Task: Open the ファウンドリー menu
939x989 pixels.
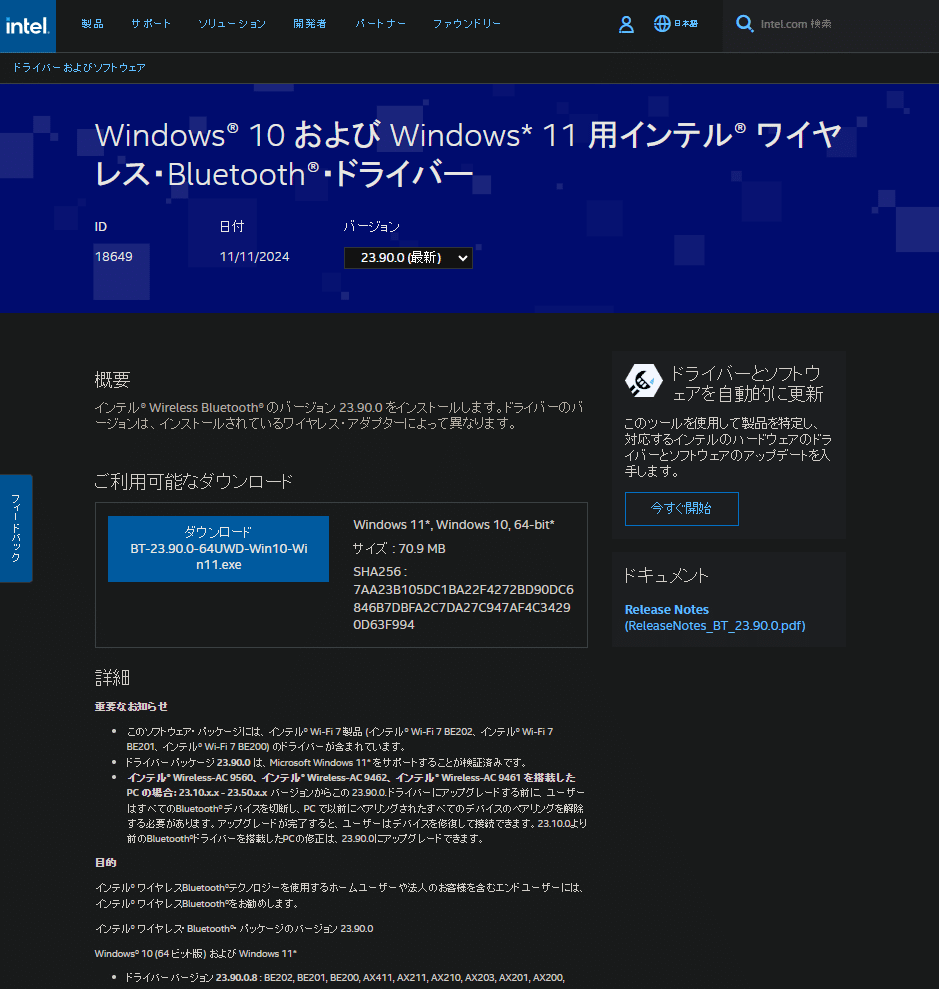Action: (x=467, y=23)
